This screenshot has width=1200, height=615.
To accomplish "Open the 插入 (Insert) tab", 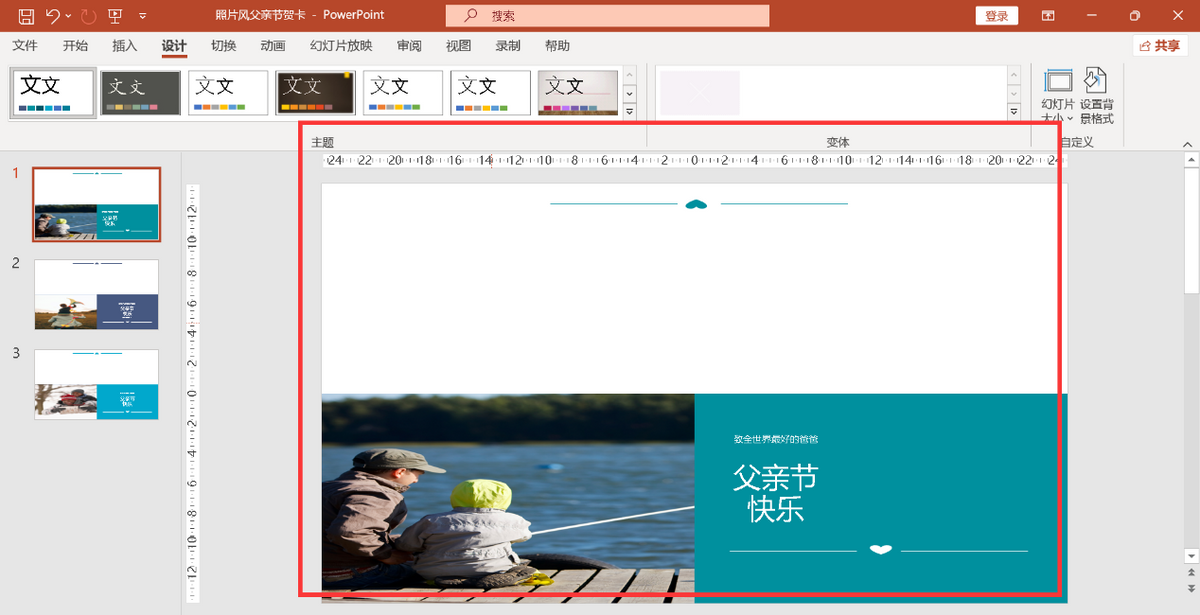I will (x=125, y=46).
